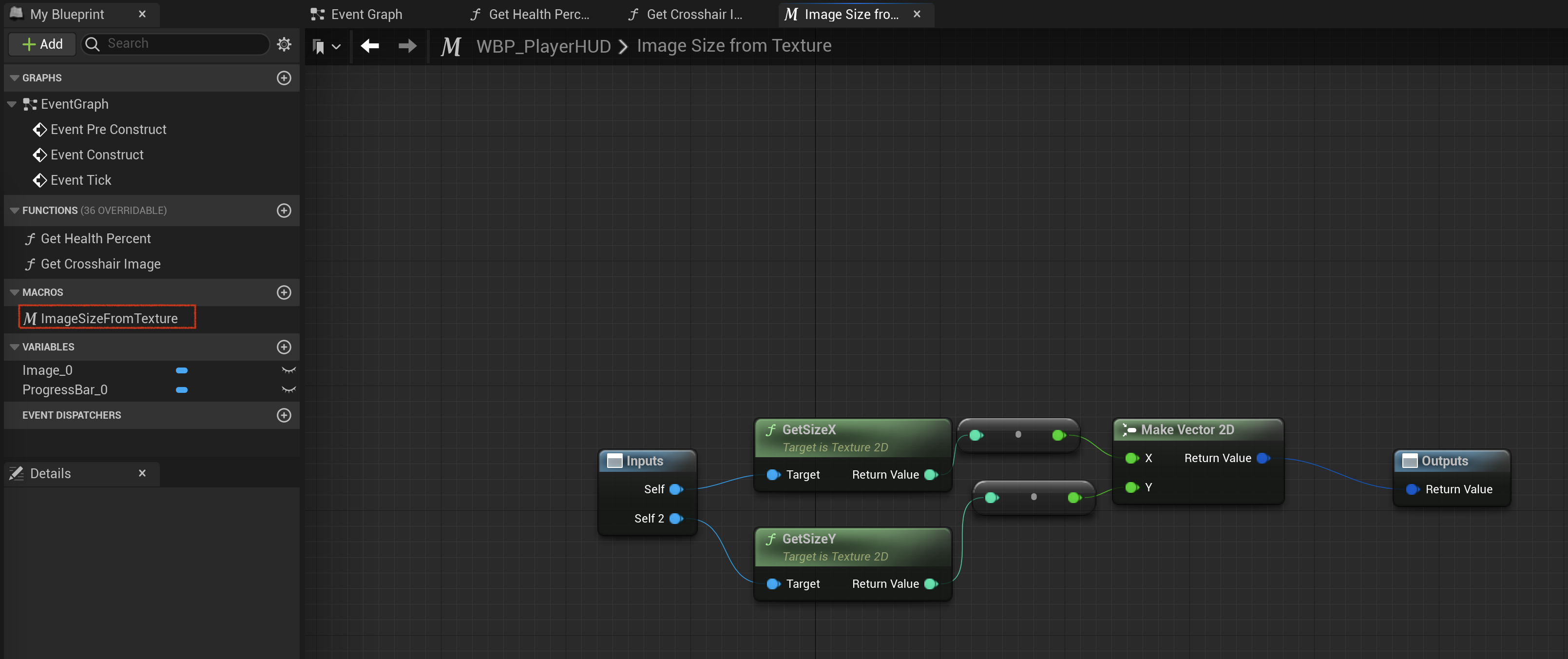Add a new variable with plus icon
Screen dimensions: 1568x659
pyautogui.click(x=284, y=347)
